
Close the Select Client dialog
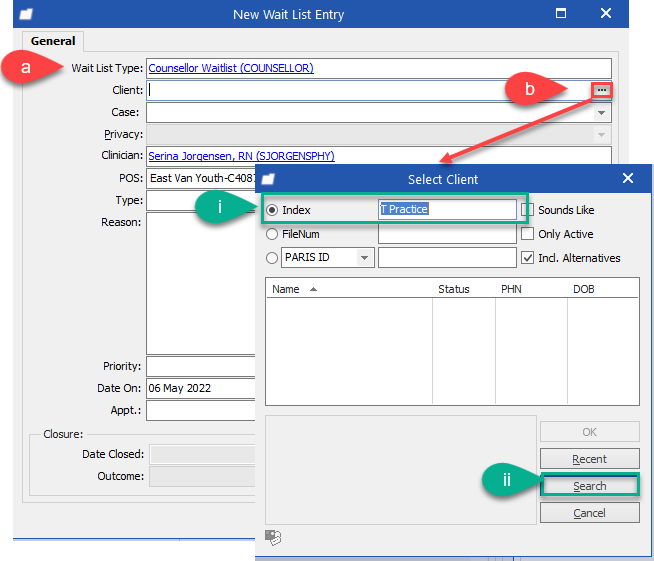(x=627, y=179)
